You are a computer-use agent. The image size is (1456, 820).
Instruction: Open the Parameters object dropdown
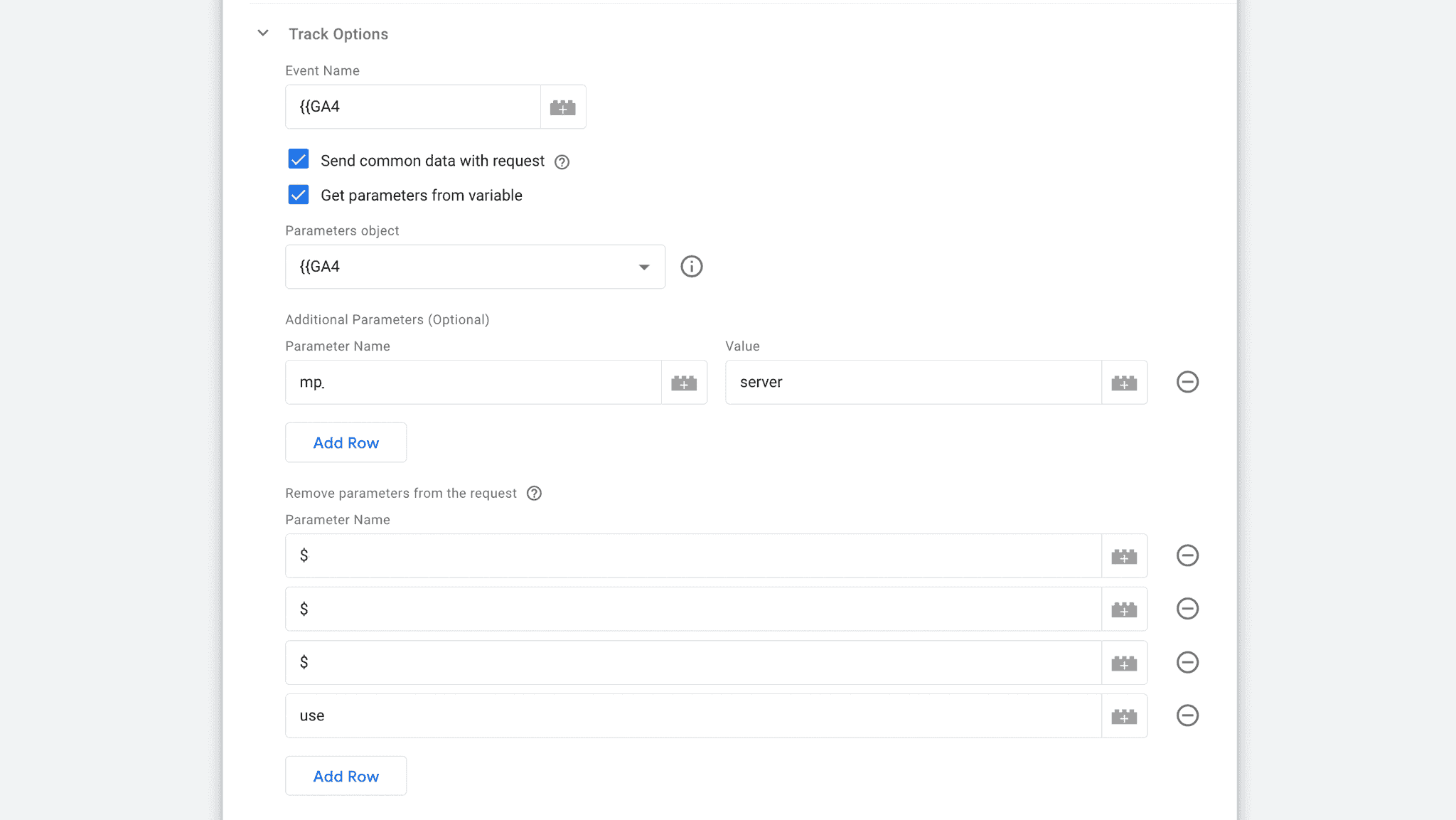[643, 266]
